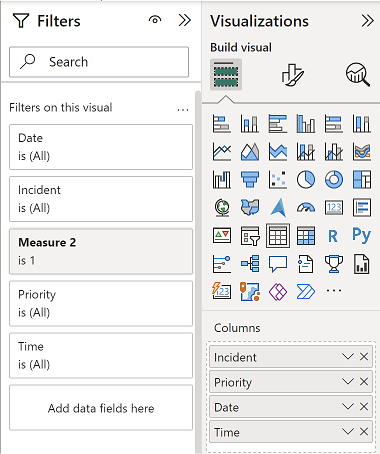Select the Filled map visual
Viewport: 380px width, 454px height.
pyautogui.click(x=250, y=207)
